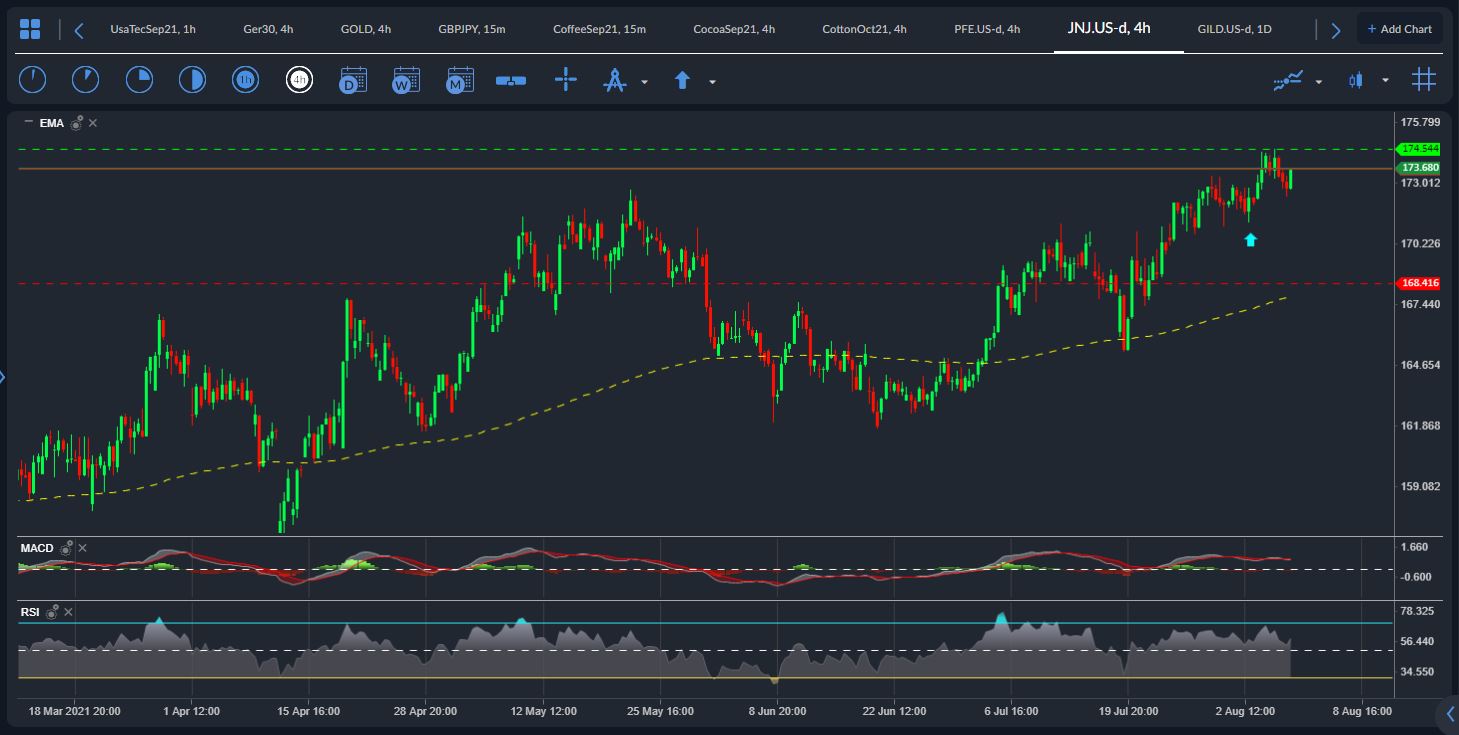Remove the RSI indicator panel
Image resolution: width=1459 pixels, height=735 pixels.
pyautogui.click(x=69, y=611)
